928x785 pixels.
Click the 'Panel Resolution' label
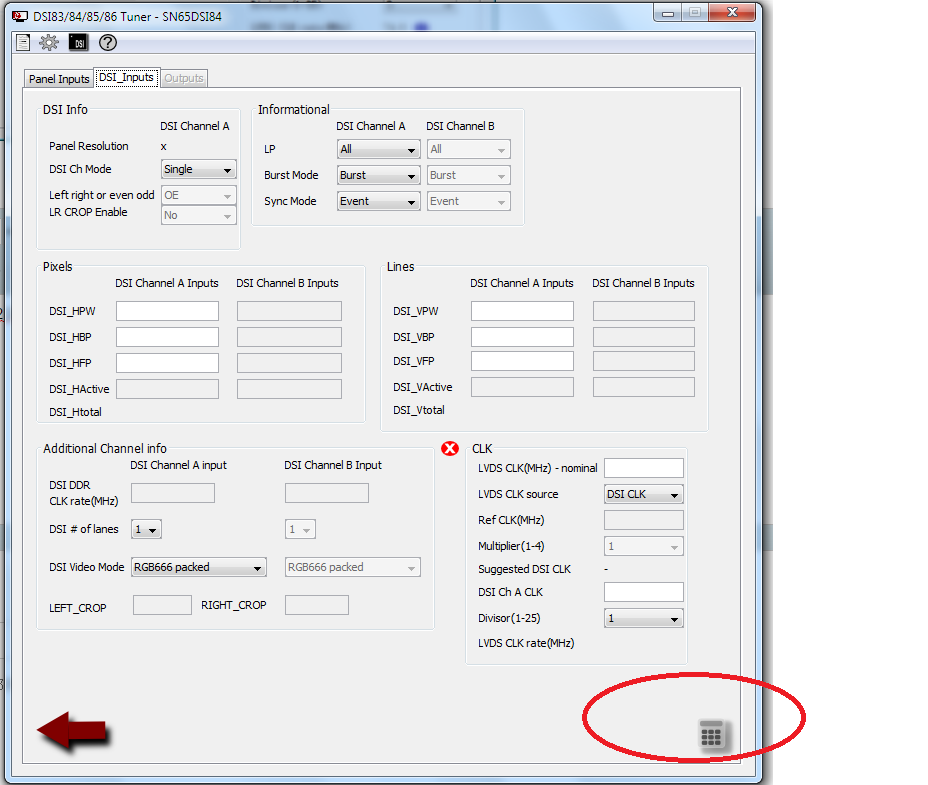[x=89, y=146]
